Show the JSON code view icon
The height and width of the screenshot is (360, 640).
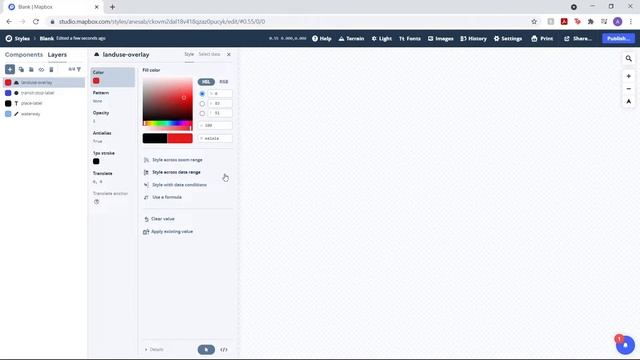[224, 349]
